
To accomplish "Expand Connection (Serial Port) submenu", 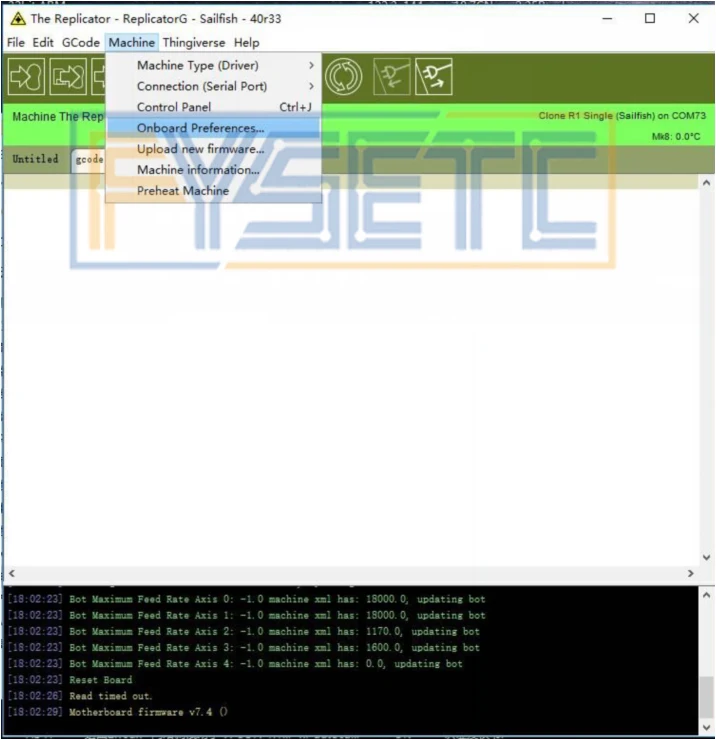I will tap(214, 86).
